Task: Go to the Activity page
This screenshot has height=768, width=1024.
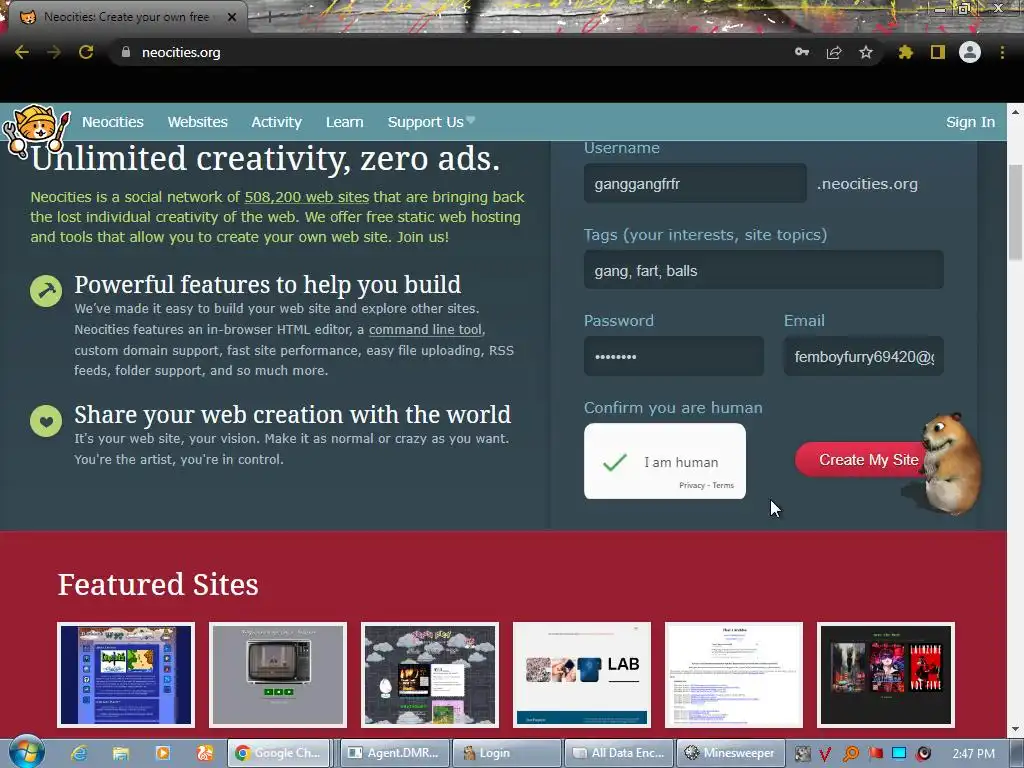Action: coord(276,122)
